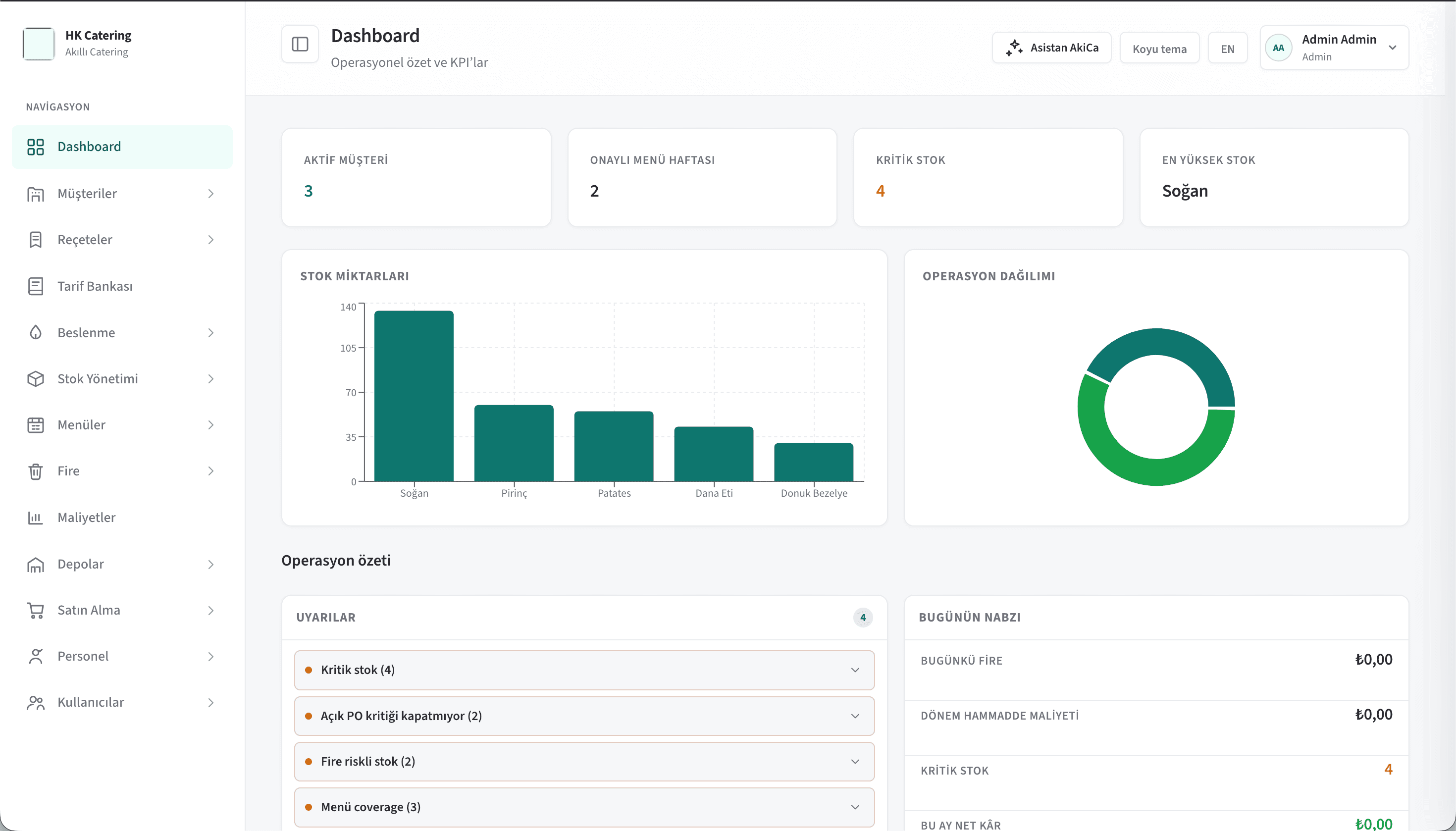
Task: Click the Depolar warehouse icon
Action: pyautogui.click(x=35, y=565)
